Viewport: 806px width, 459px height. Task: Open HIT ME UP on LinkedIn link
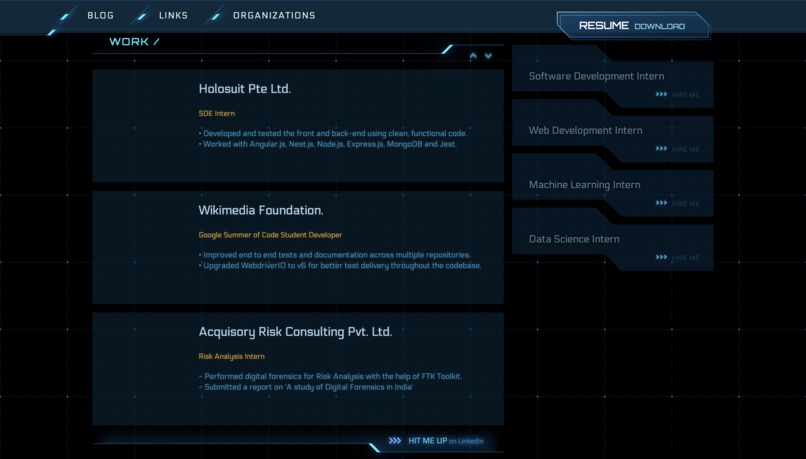point(446,440)
